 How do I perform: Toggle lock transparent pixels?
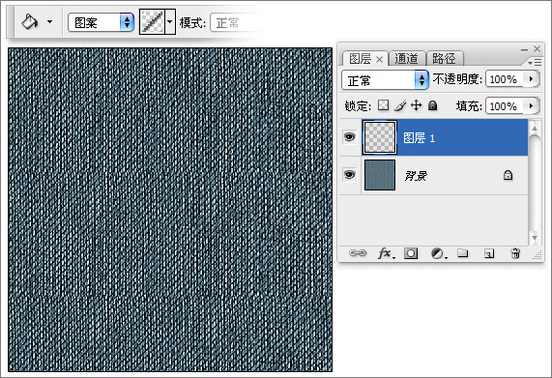pos(383,105)
